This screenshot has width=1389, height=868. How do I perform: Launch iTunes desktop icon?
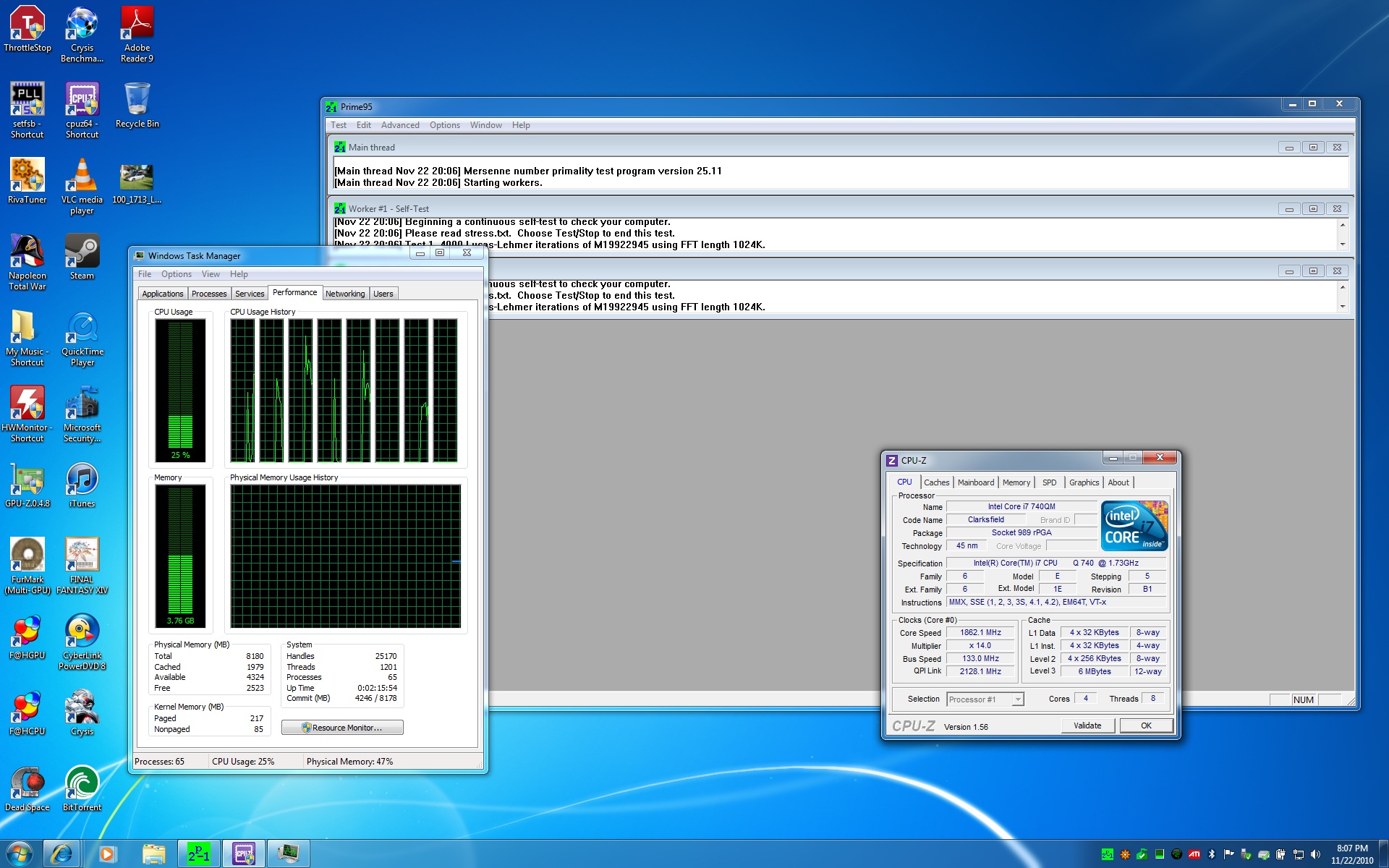(x=82, y=485)
